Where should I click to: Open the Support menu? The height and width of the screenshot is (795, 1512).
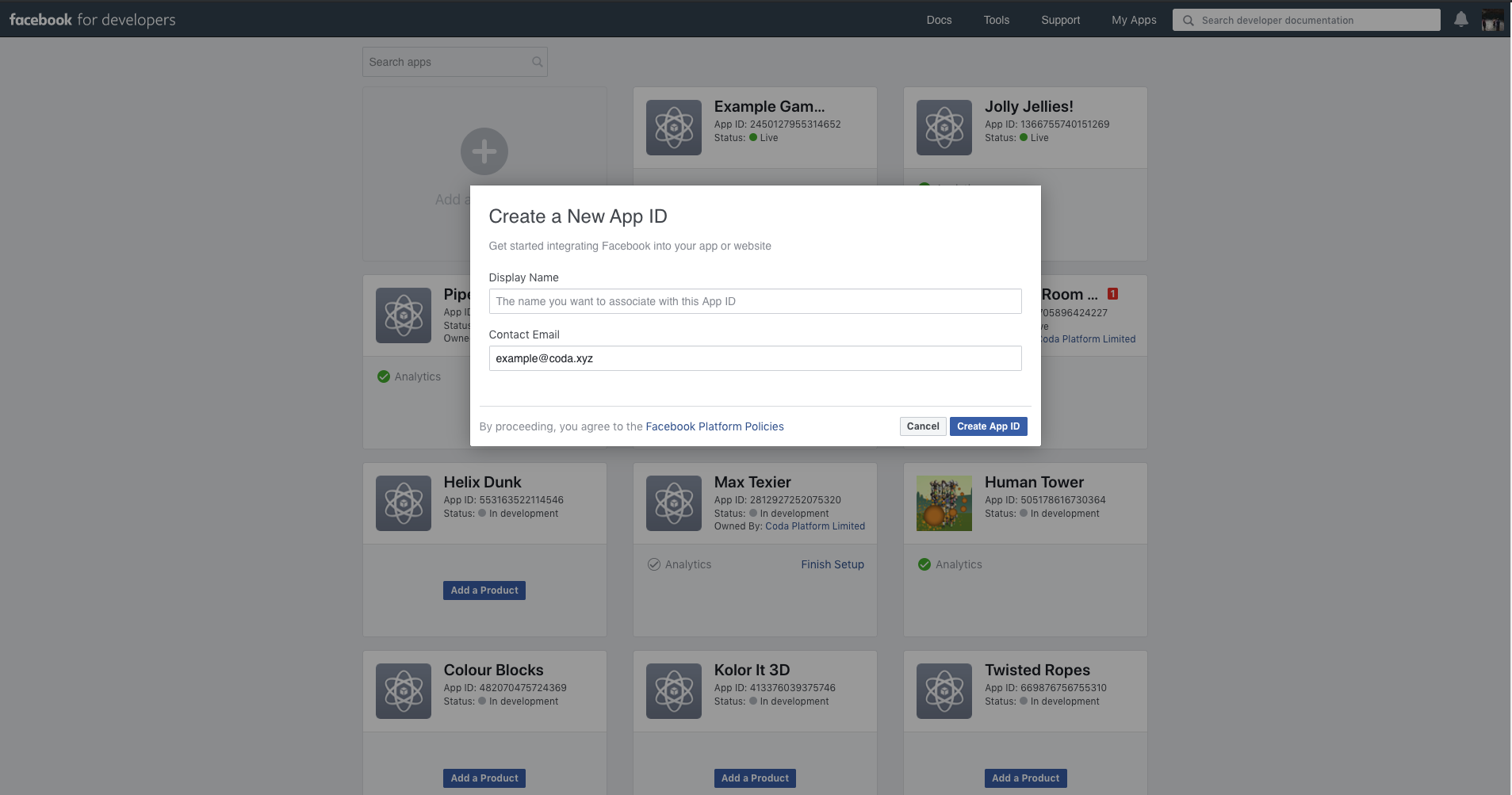[x=1060, y=20]
